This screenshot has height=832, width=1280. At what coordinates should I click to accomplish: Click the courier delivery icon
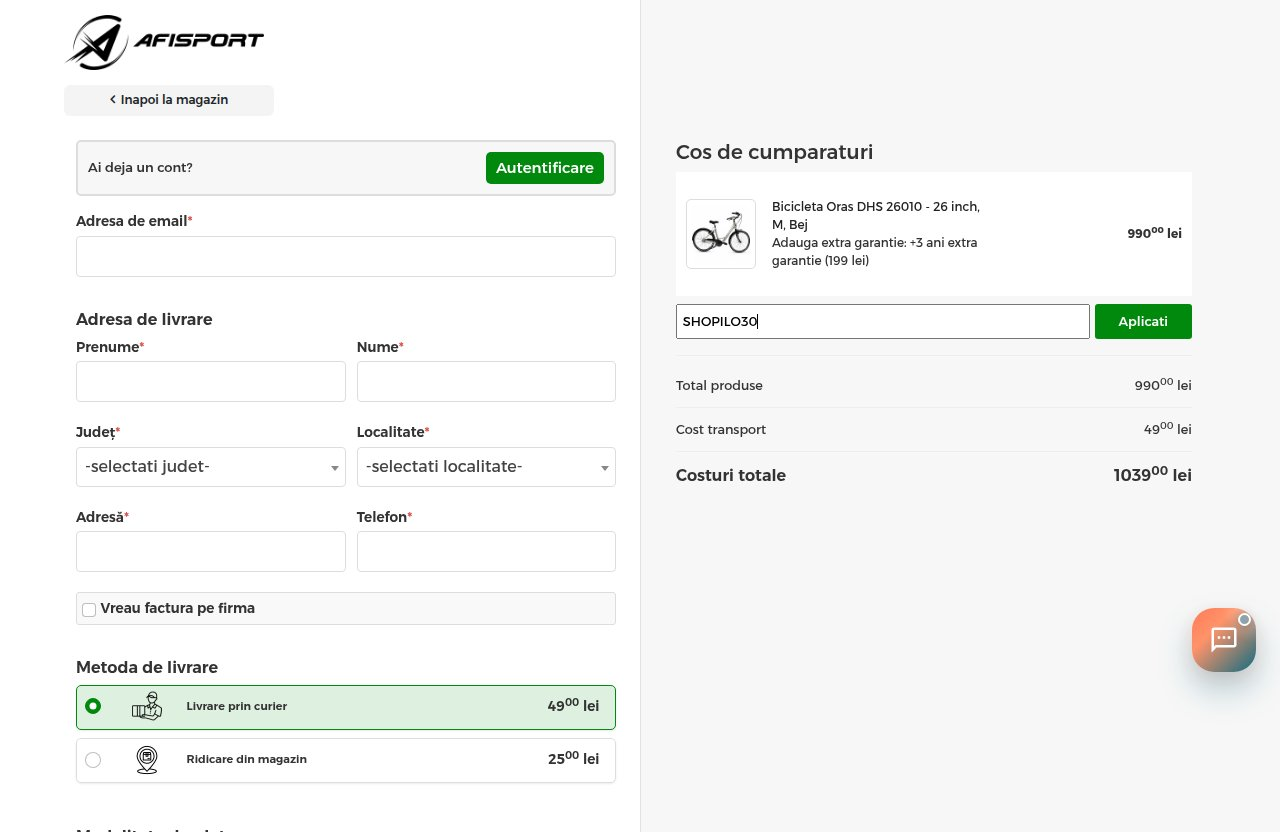coord(147,706)
